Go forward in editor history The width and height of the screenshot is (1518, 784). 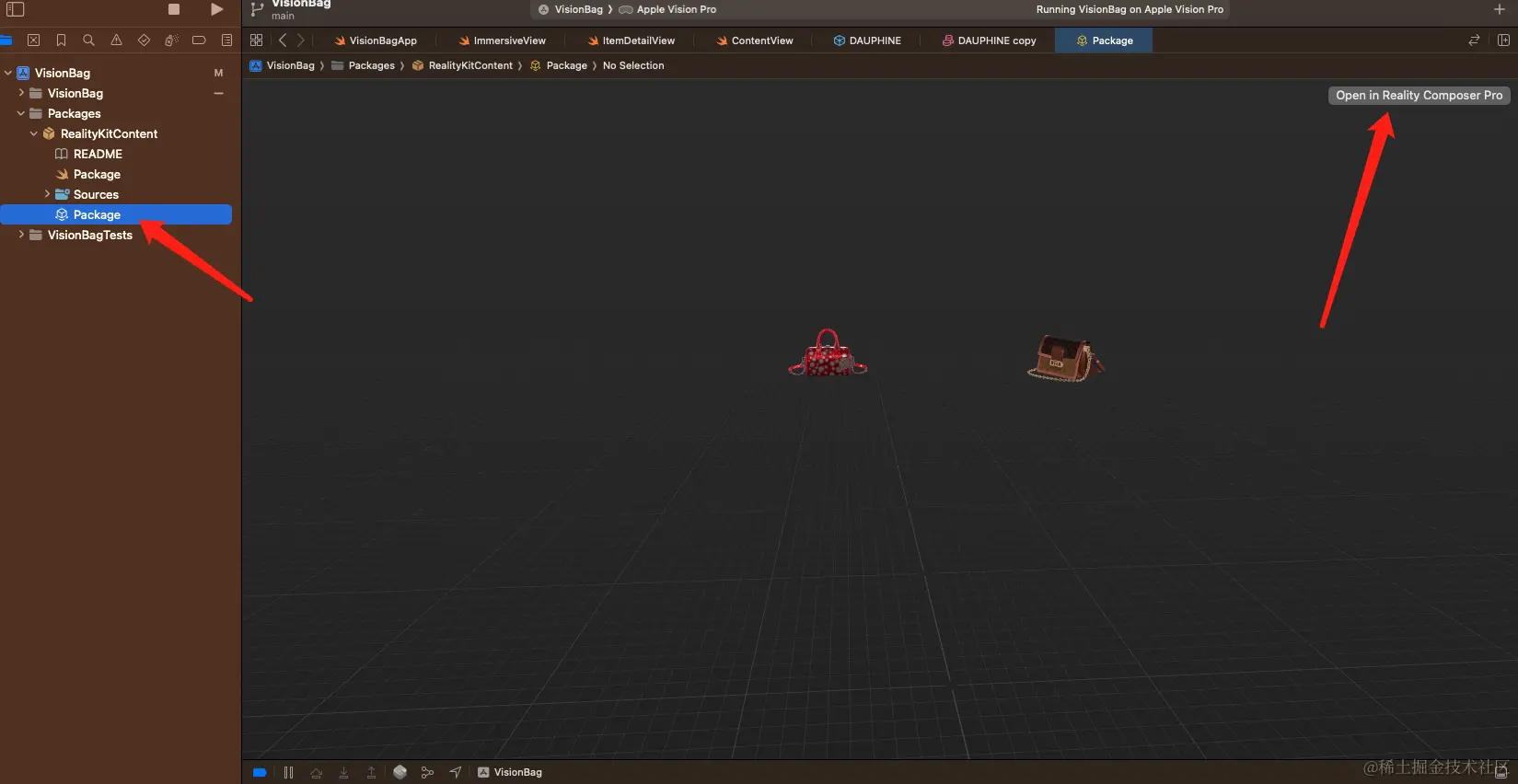coord(300,40)
